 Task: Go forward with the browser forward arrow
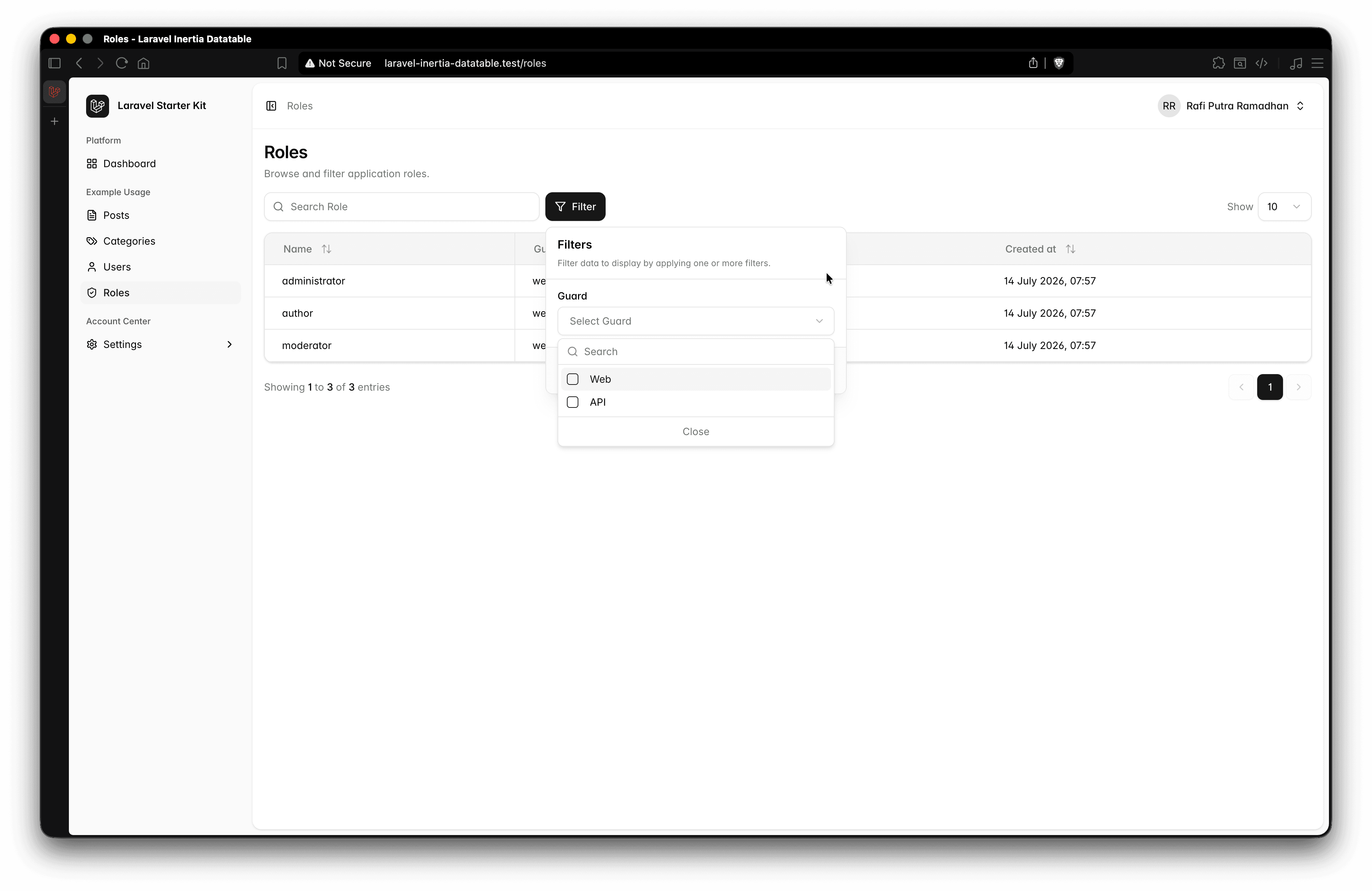[100, 63]
